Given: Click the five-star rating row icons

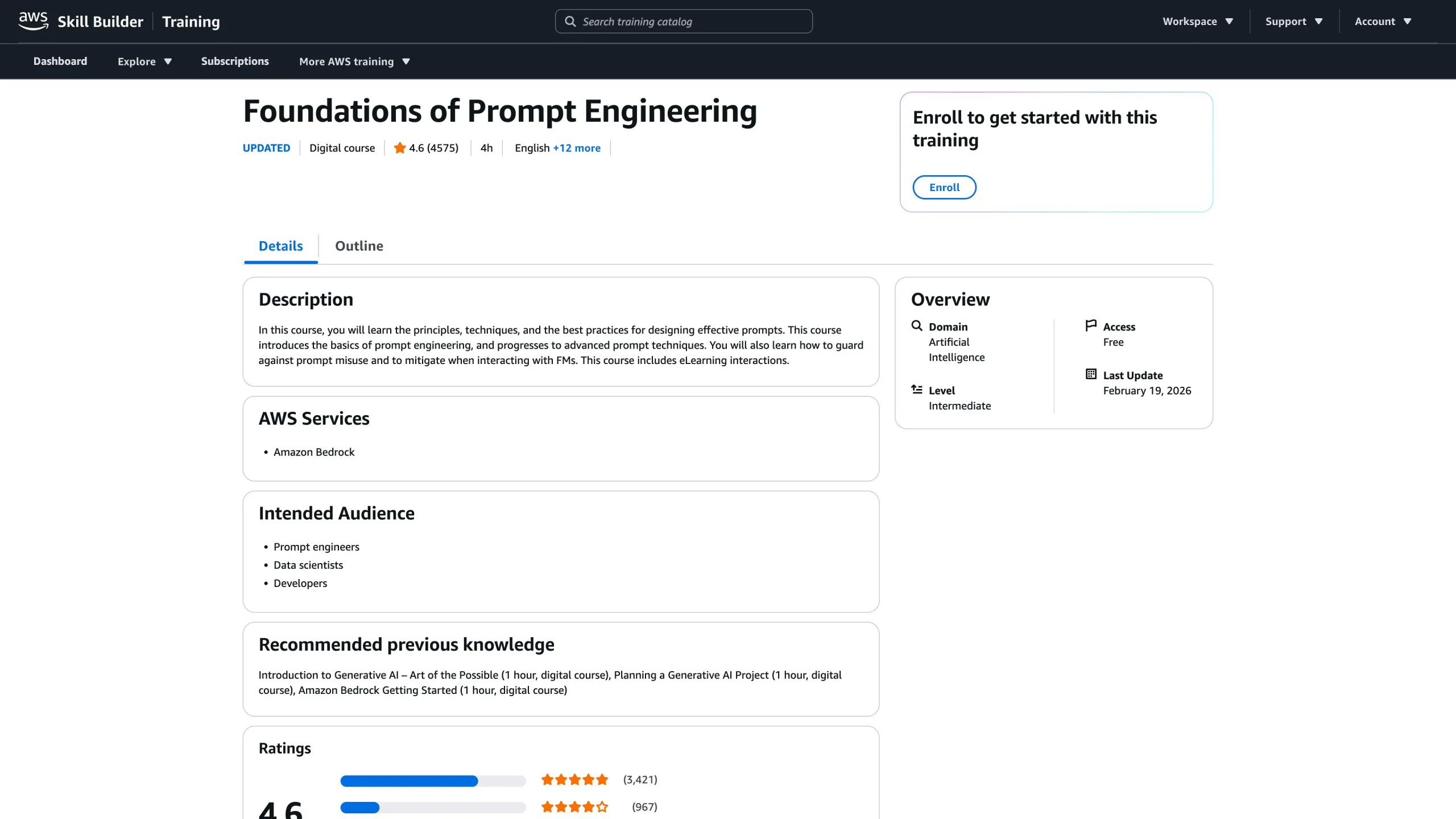Looking at the screenshot, I should [x=574, y=780].
